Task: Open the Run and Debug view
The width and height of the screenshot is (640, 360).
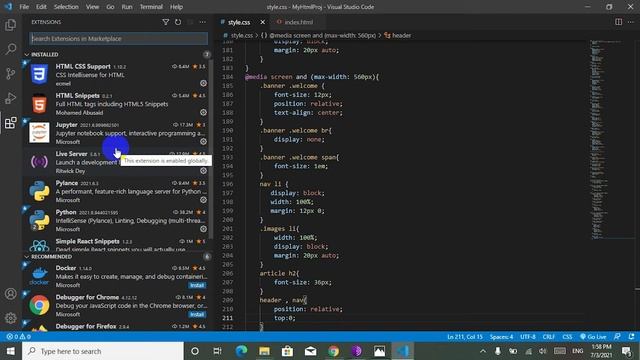Action: tap(11, 98)
